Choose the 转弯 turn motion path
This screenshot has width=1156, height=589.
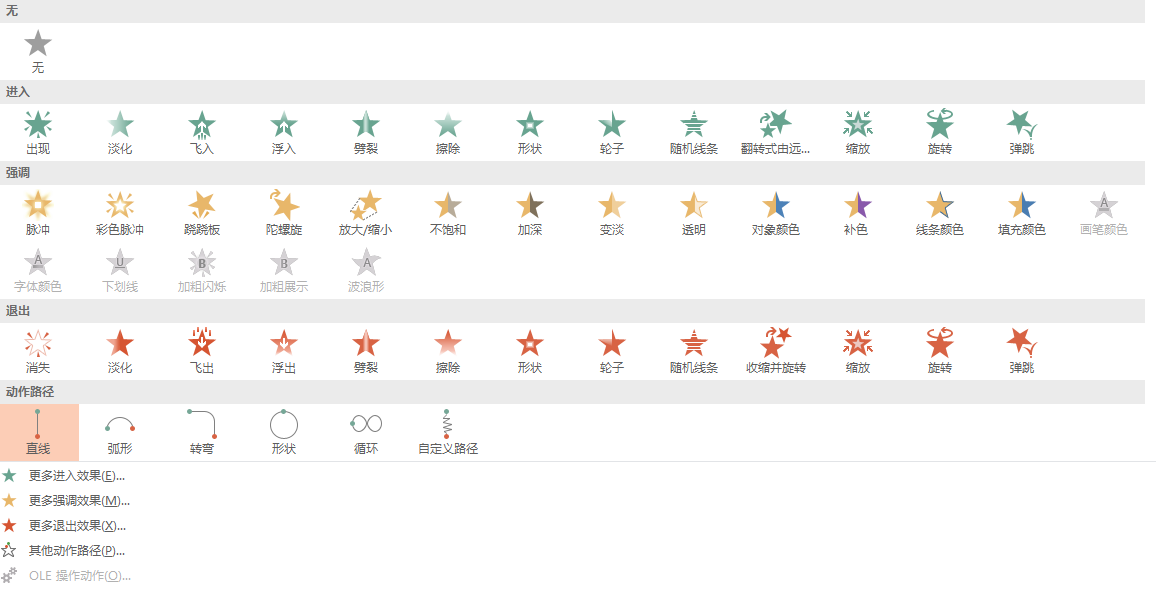point(202,433)
